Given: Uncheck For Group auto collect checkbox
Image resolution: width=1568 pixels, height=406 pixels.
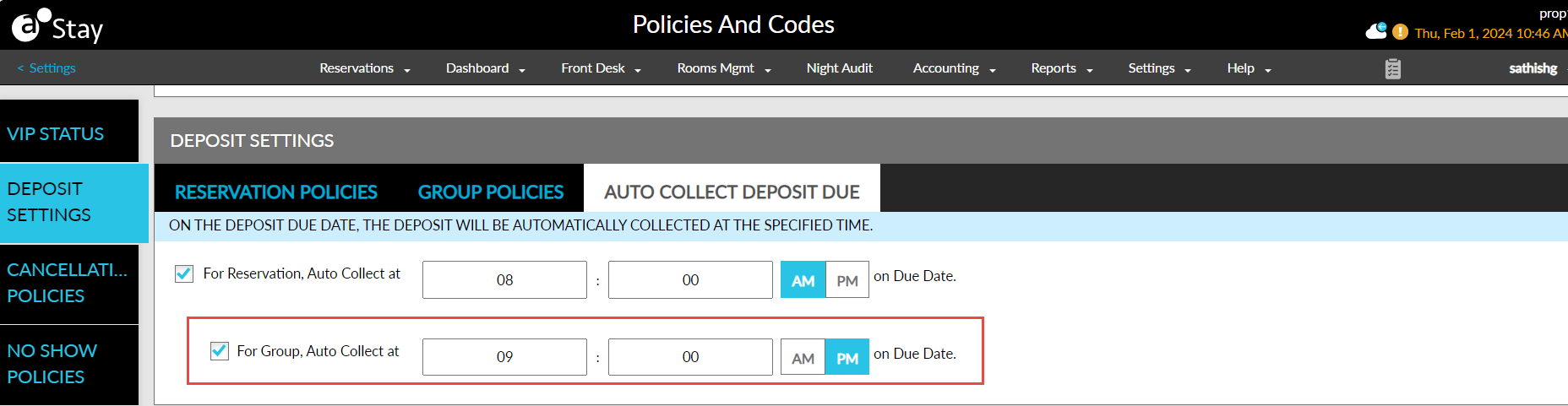Looking at the screenshot, I should (x=220, y=350).
